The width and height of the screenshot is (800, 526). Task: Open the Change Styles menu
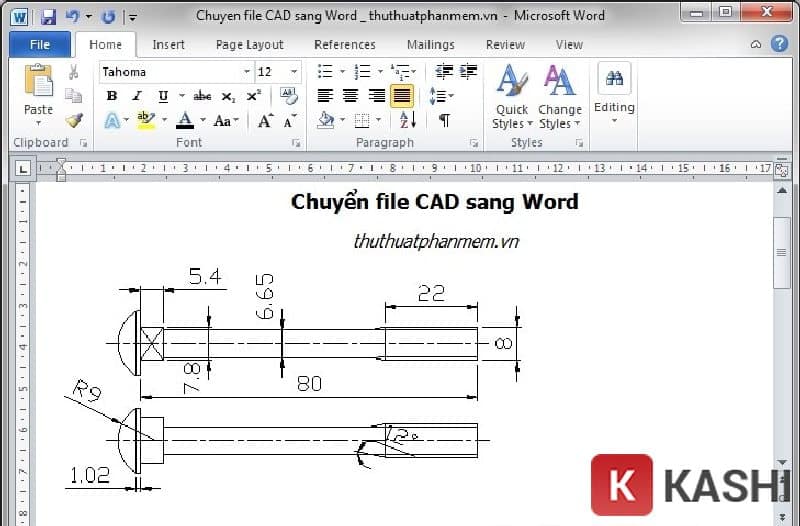tap(560, 97)
